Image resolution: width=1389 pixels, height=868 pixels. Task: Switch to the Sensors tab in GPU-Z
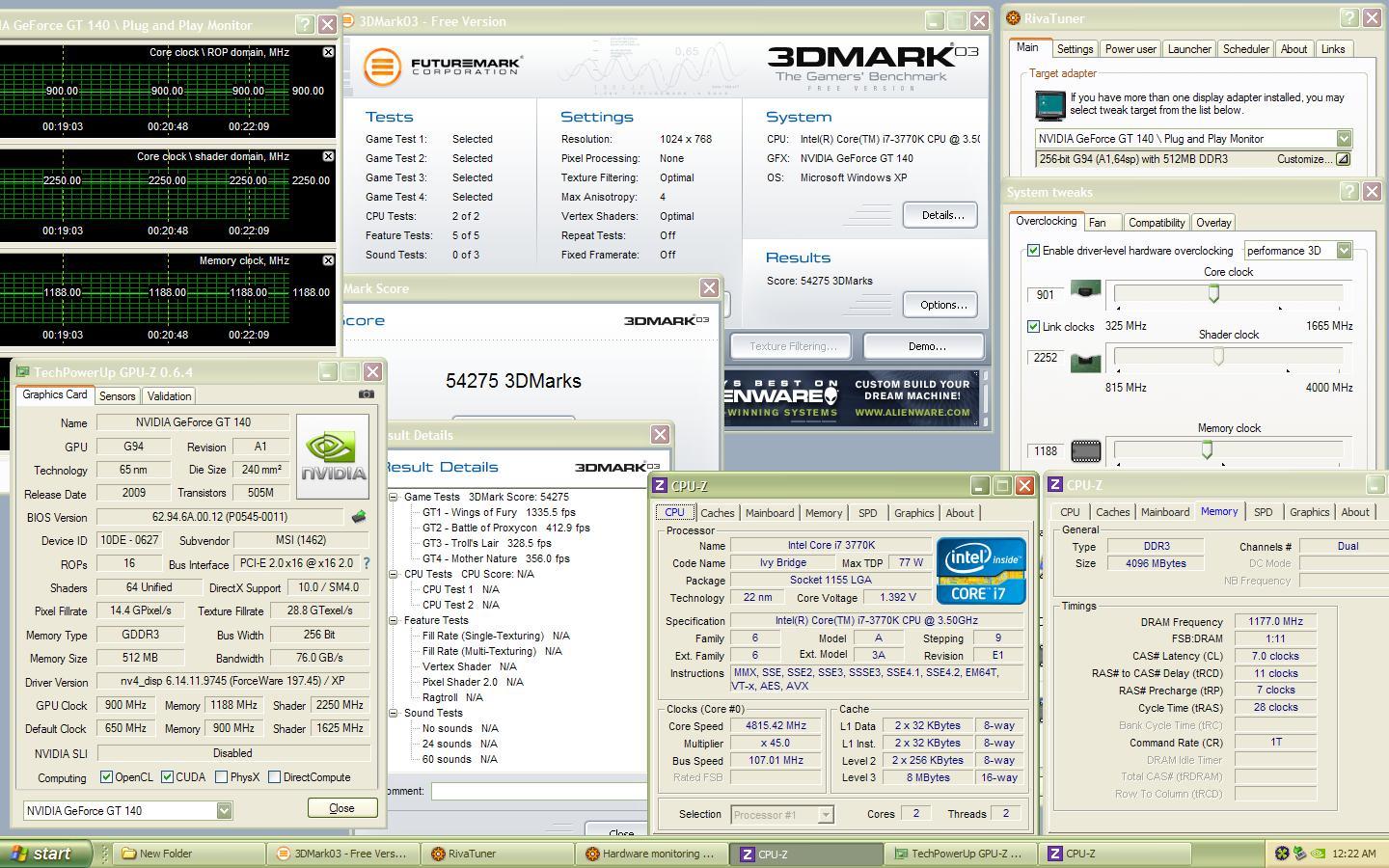(118, 396)
